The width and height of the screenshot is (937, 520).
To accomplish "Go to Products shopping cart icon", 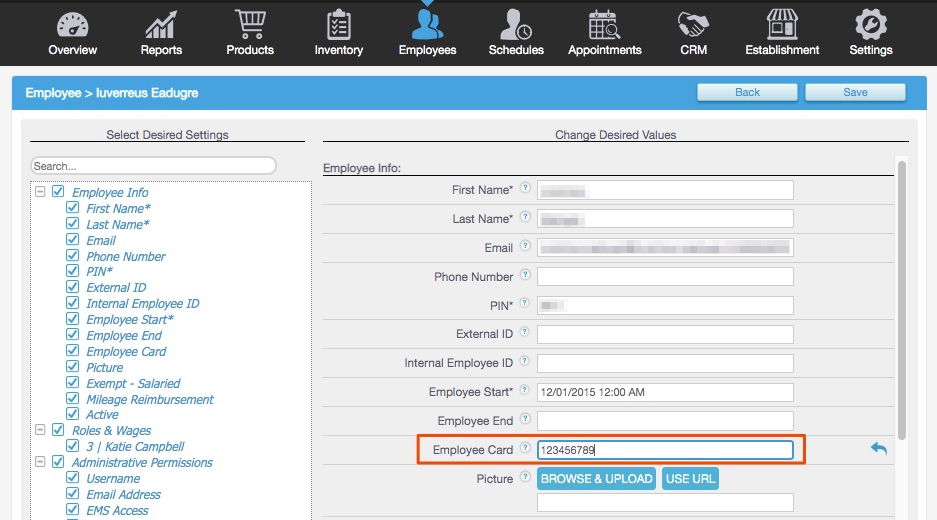I will 250,26.
